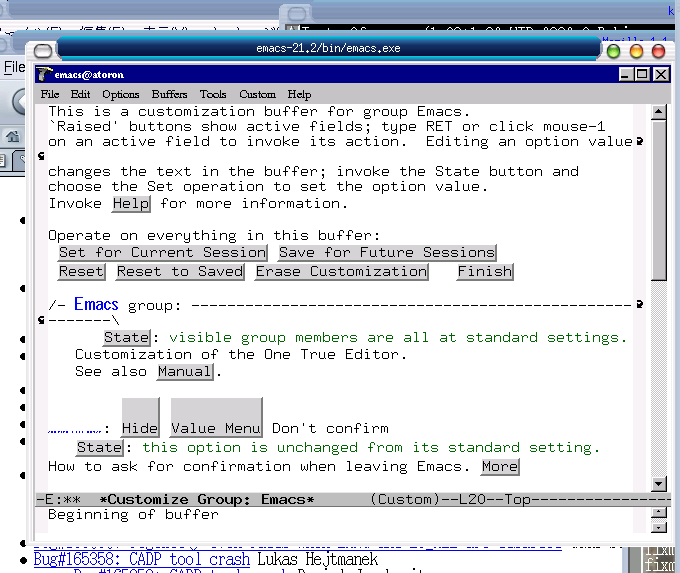Click the Emacs window system icon

point(43,74)
